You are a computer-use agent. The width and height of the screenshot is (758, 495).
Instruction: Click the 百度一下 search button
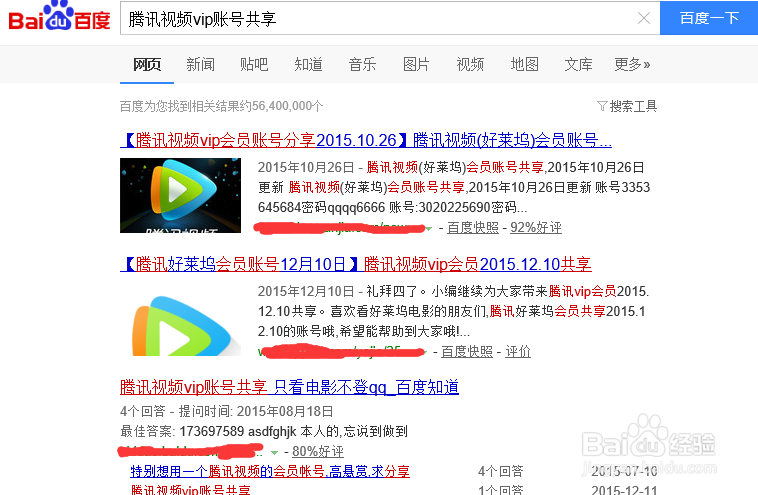(709, 18)
